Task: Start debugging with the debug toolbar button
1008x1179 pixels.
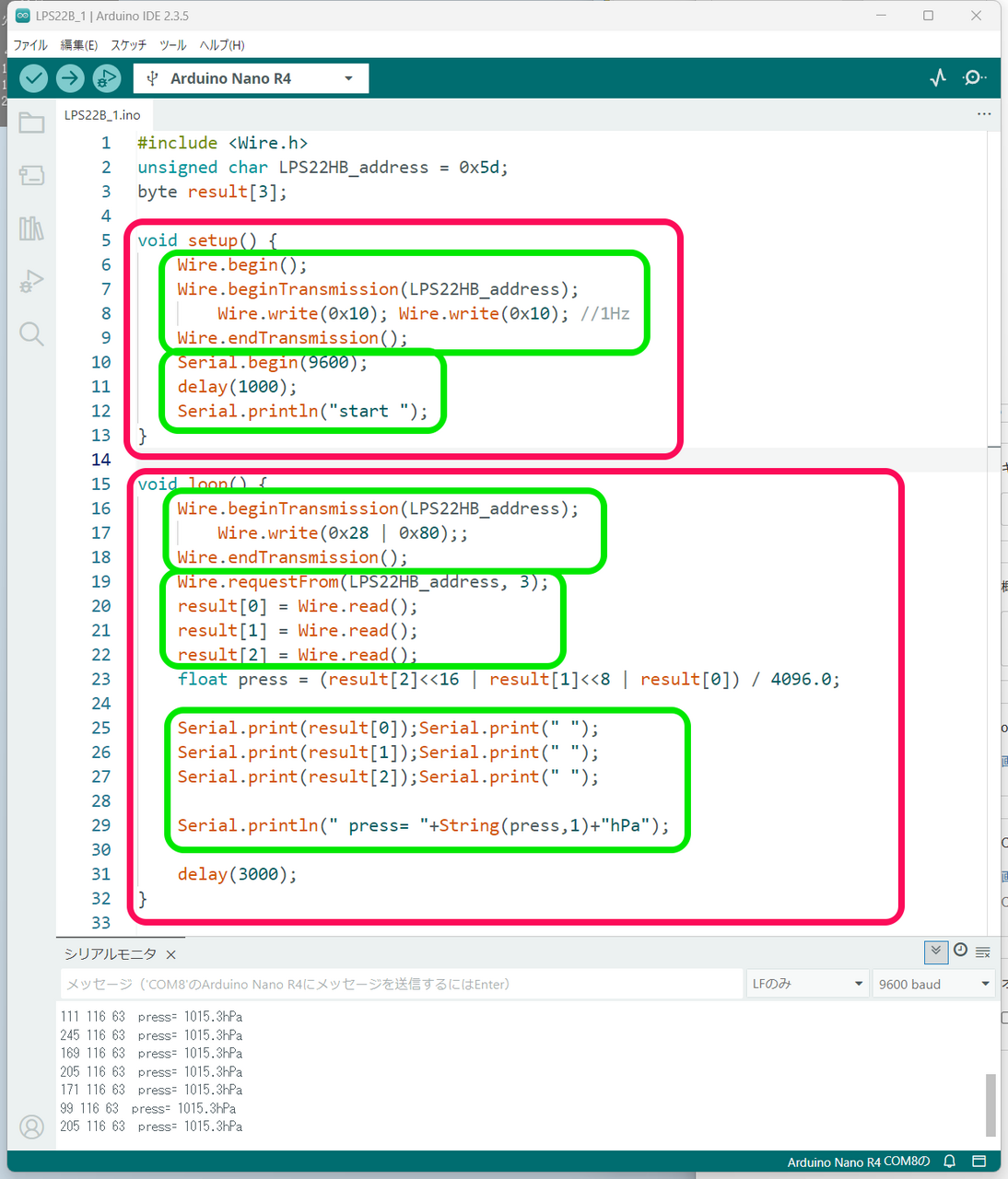Action: point(107,78)
